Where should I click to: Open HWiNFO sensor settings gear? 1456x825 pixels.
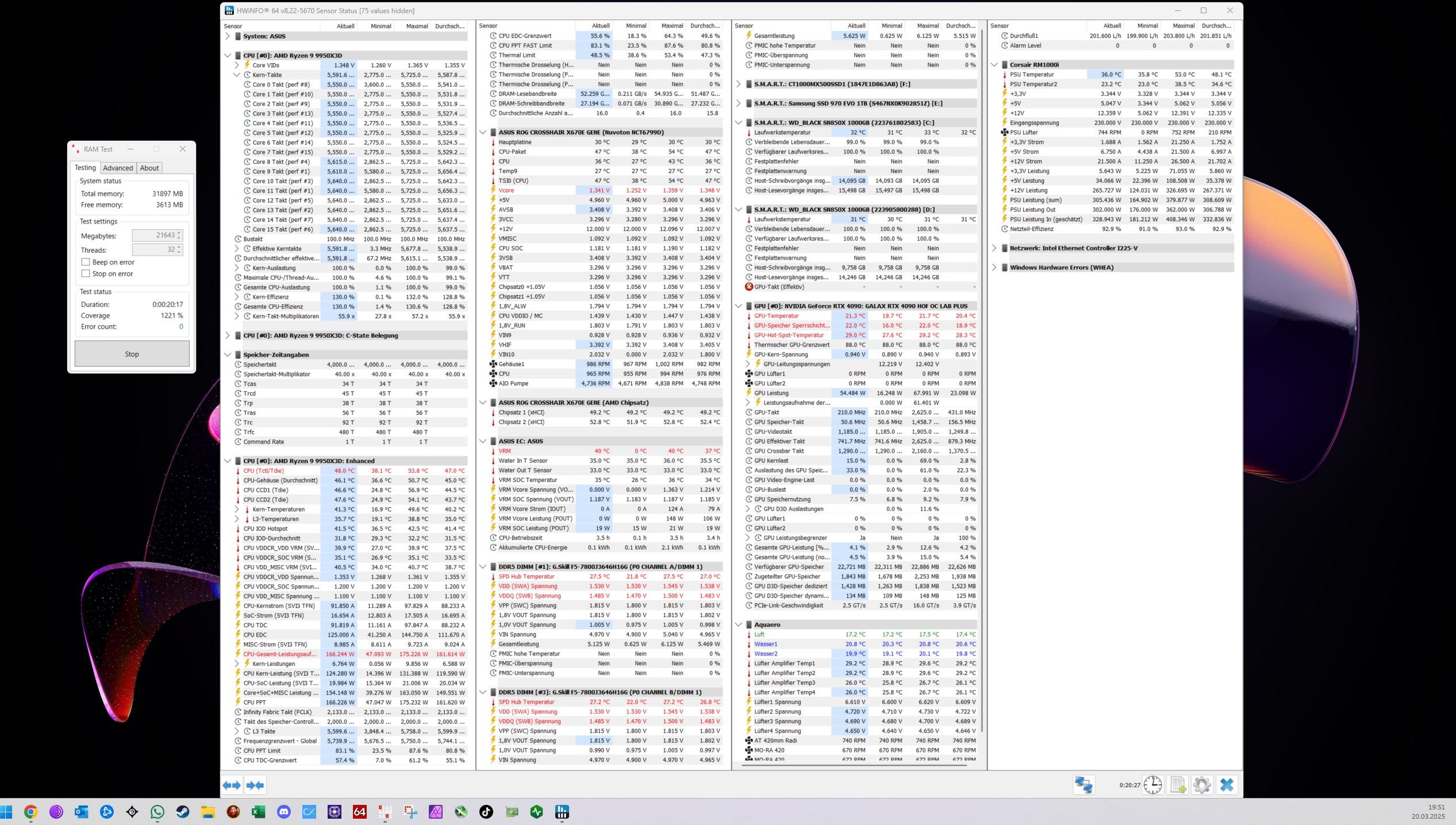click(1202, 785)
